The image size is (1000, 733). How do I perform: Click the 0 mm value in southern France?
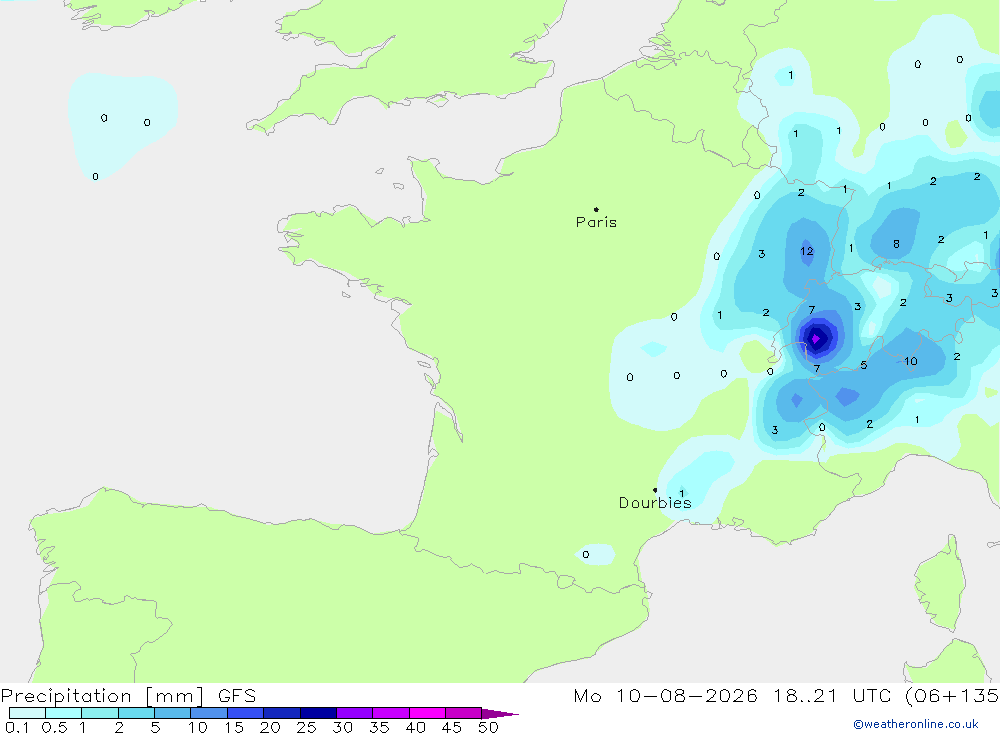(x=585, y=554)
